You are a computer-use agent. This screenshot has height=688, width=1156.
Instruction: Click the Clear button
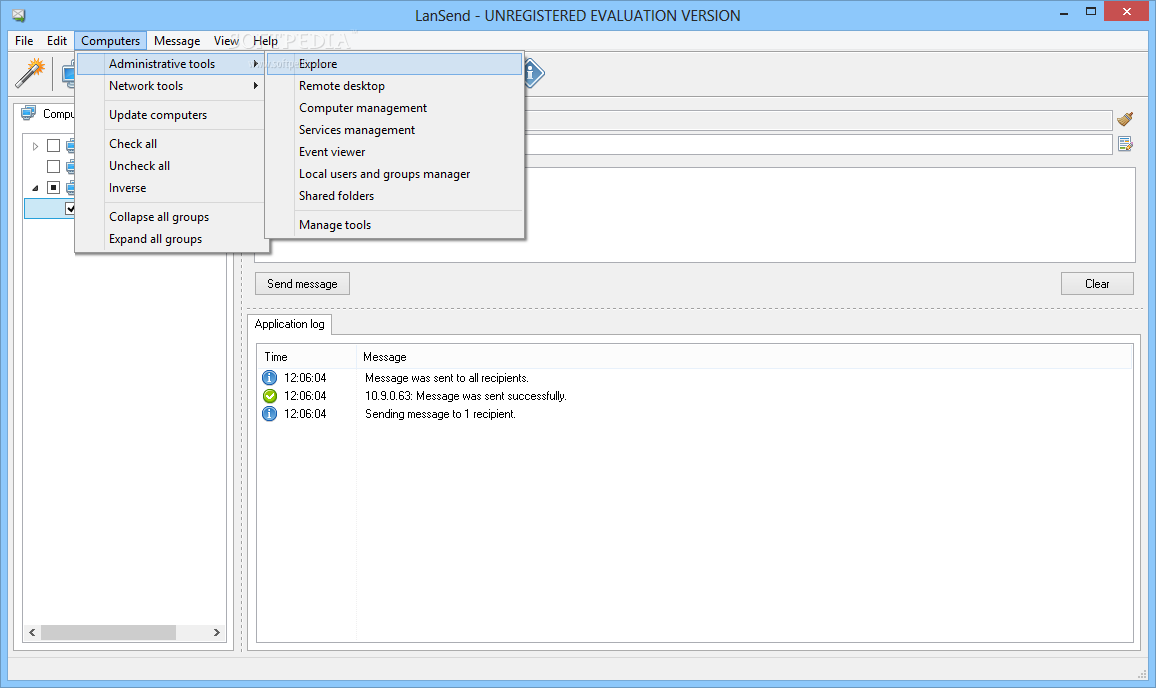click(1097, 284)
